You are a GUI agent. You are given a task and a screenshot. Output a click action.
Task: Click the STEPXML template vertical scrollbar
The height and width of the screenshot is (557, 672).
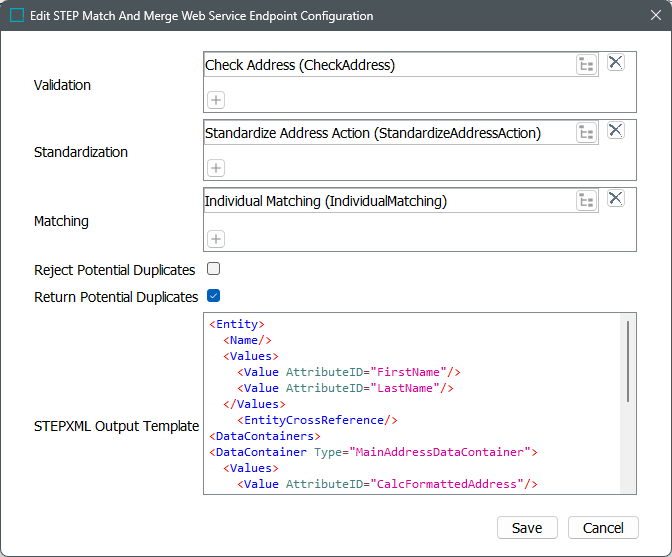628,360
